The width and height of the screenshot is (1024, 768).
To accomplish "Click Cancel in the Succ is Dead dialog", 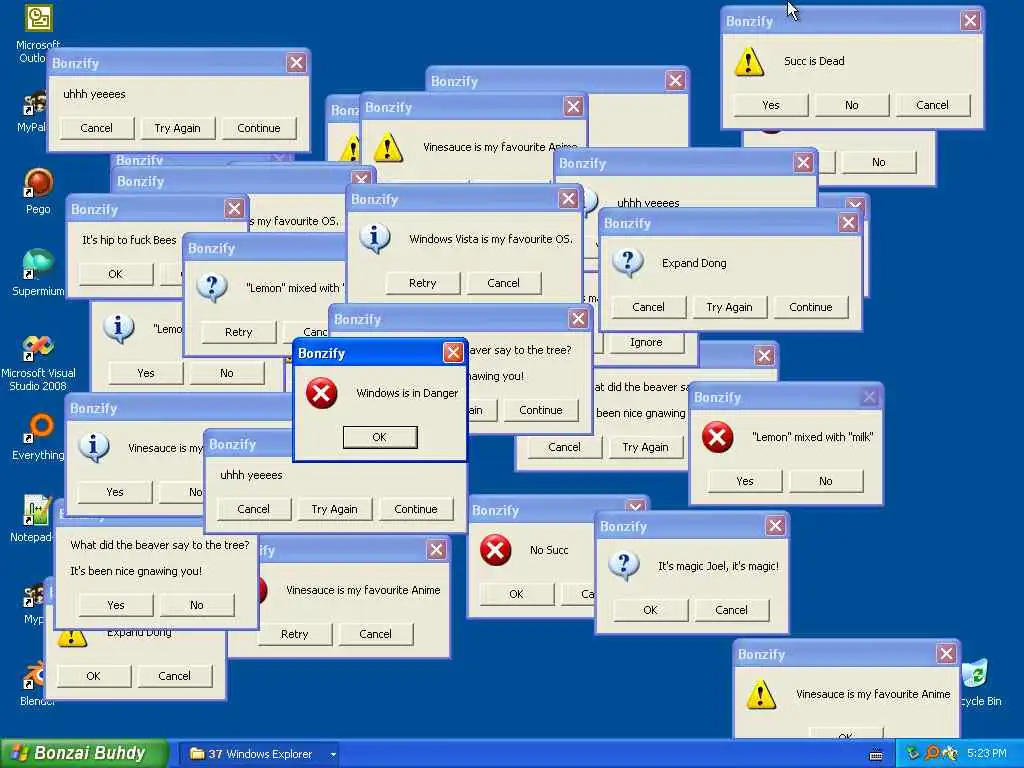I will coord(932,105).
